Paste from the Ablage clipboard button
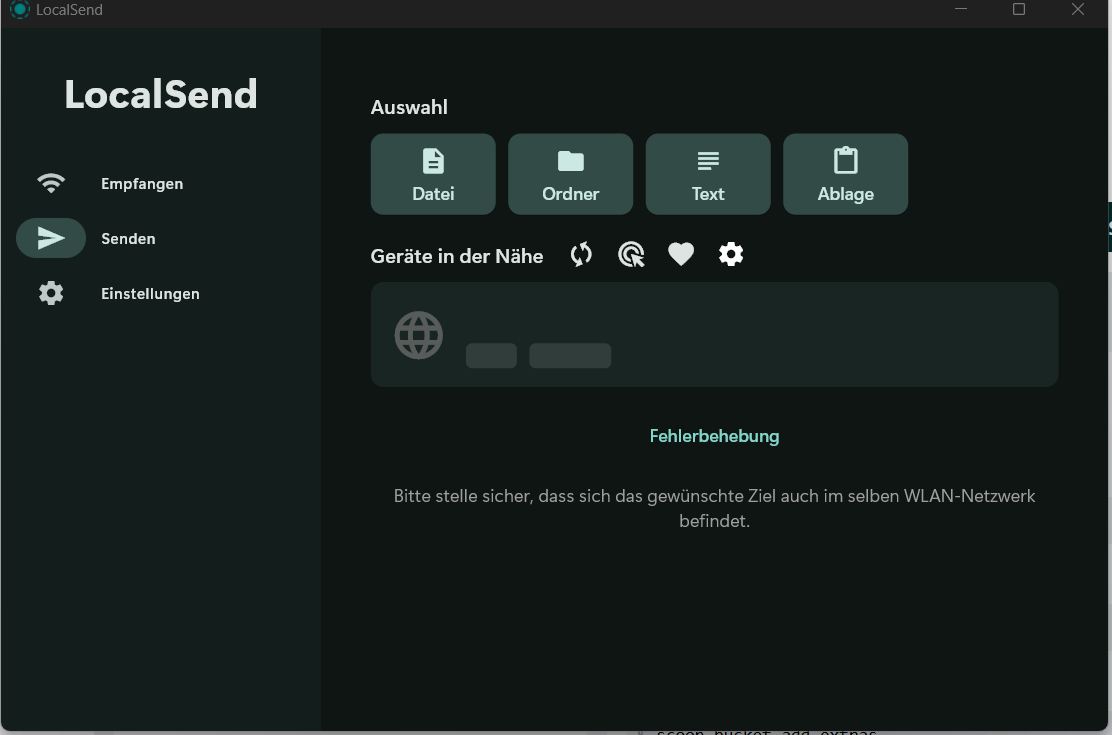1112x735 pixels. [x=845, y=174]
